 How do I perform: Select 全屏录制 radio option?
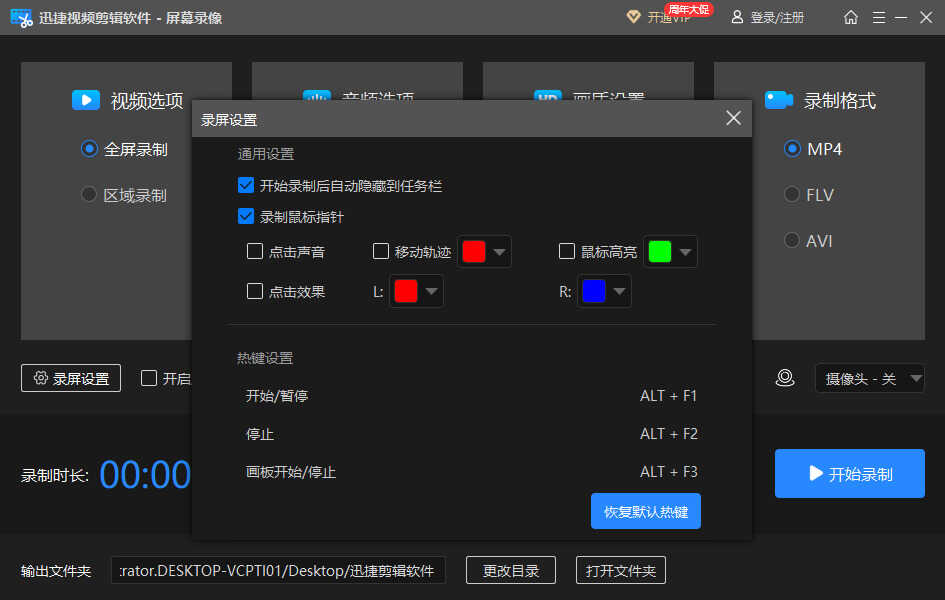point(124,149)
